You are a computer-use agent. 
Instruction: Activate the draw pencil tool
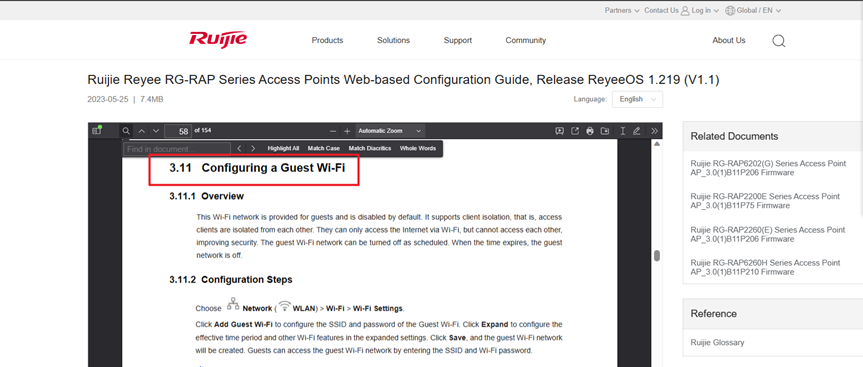point(637,131)
